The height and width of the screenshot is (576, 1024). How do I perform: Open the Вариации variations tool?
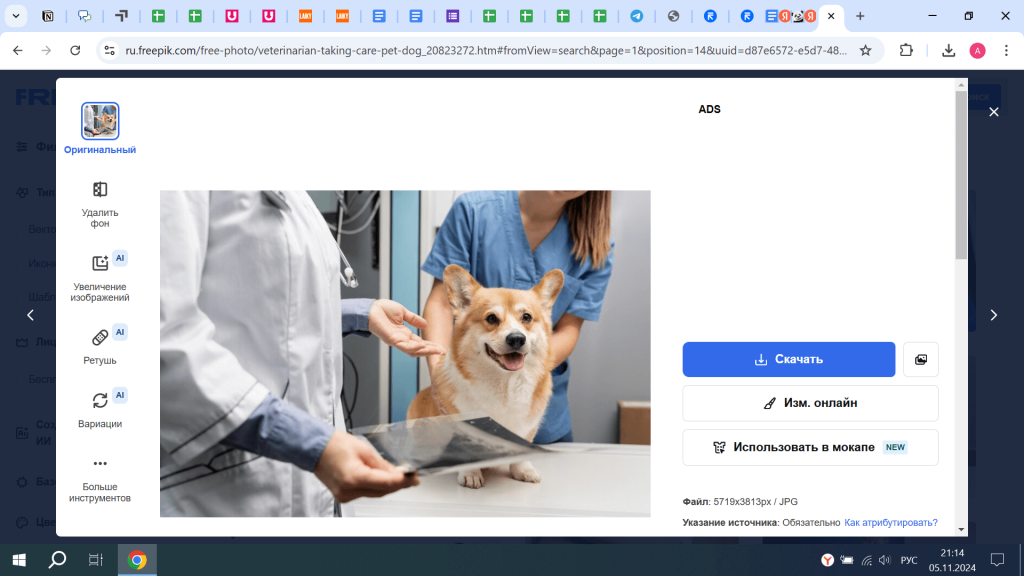(x=100, y=400)
